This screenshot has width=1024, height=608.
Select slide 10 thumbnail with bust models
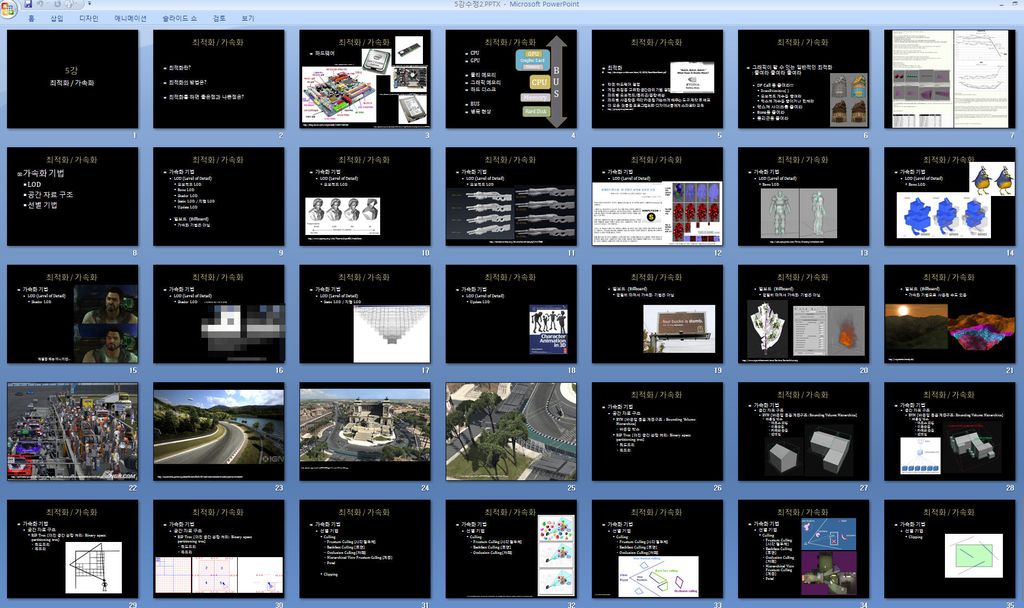tap(365, 197)
